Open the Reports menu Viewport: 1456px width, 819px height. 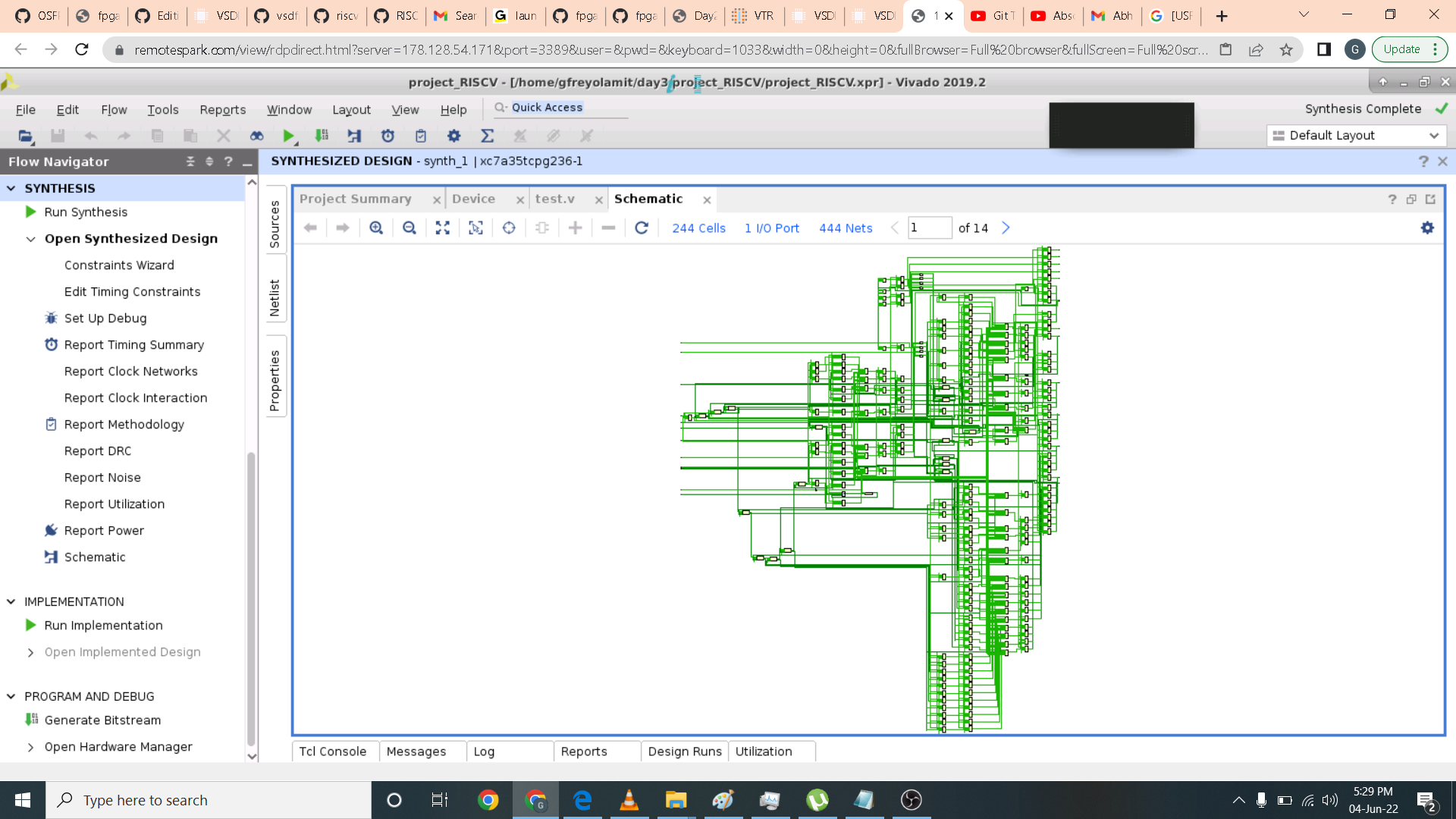(x=222, y=110)
